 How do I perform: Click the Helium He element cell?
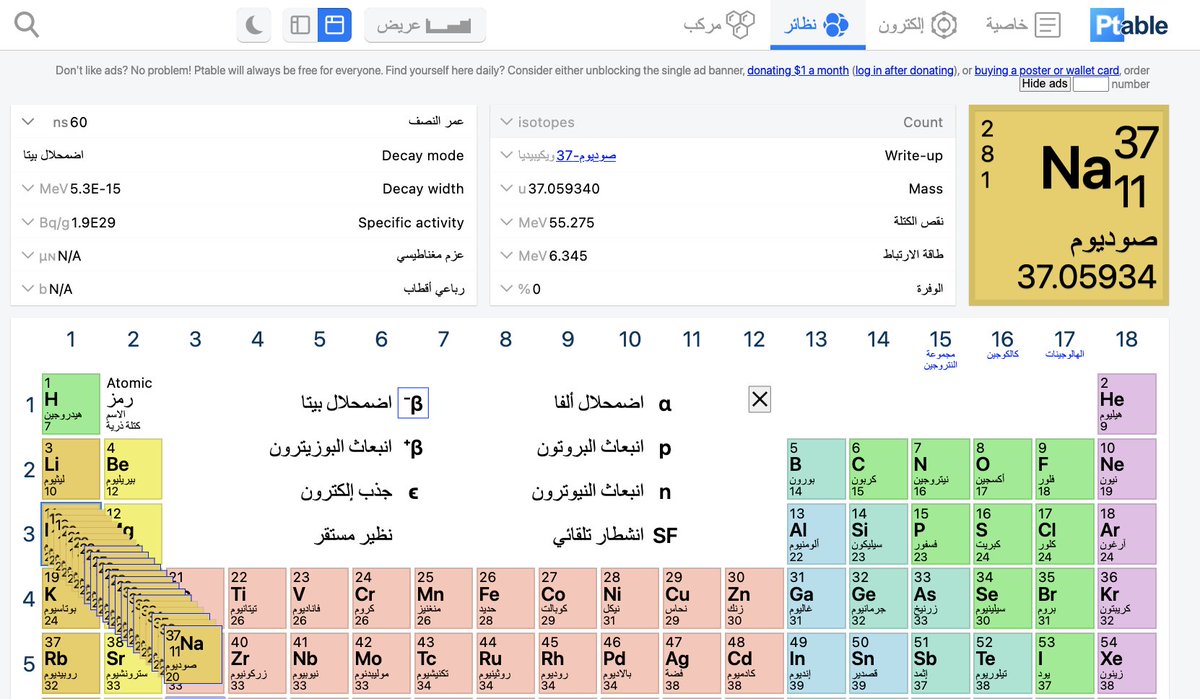(x=1127, y=405)
